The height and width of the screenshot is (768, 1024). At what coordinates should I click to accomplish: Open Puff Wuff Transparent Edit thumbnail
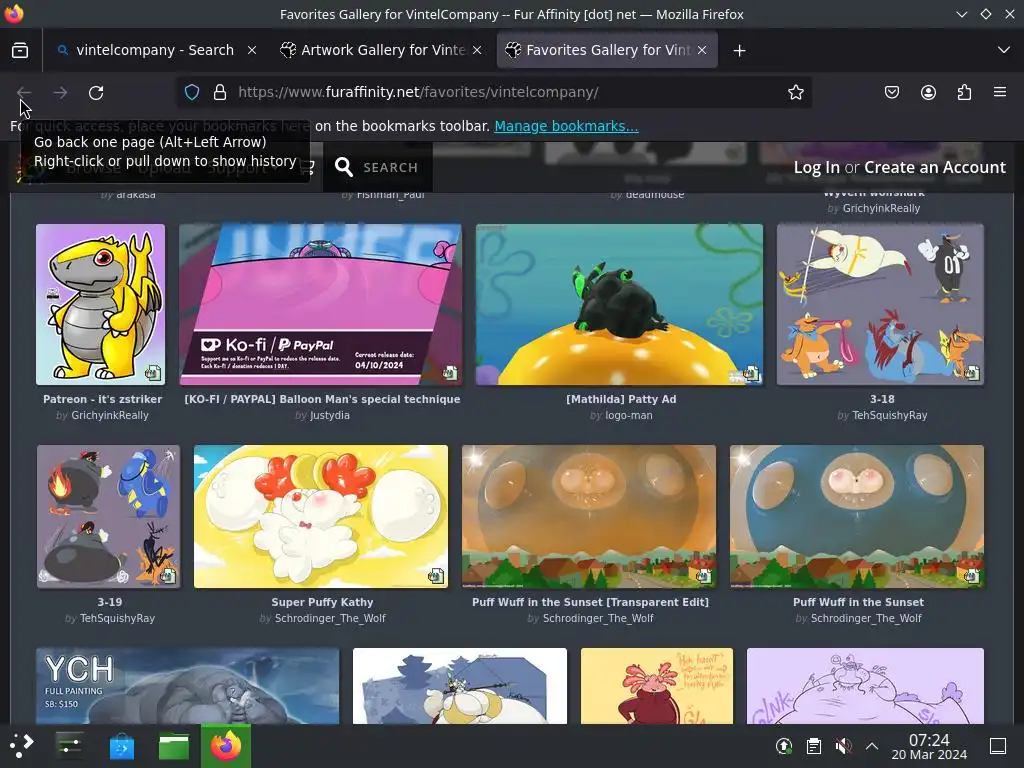(589, 517)
